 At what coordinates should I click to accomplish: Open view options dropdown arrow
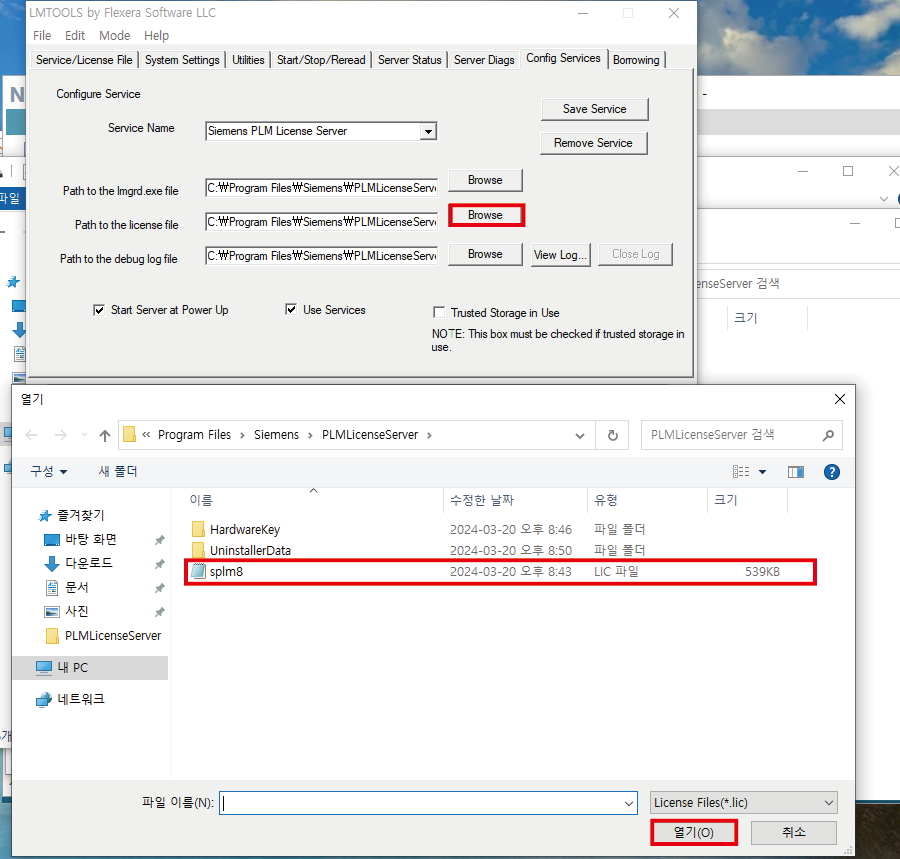click(762, 472)
